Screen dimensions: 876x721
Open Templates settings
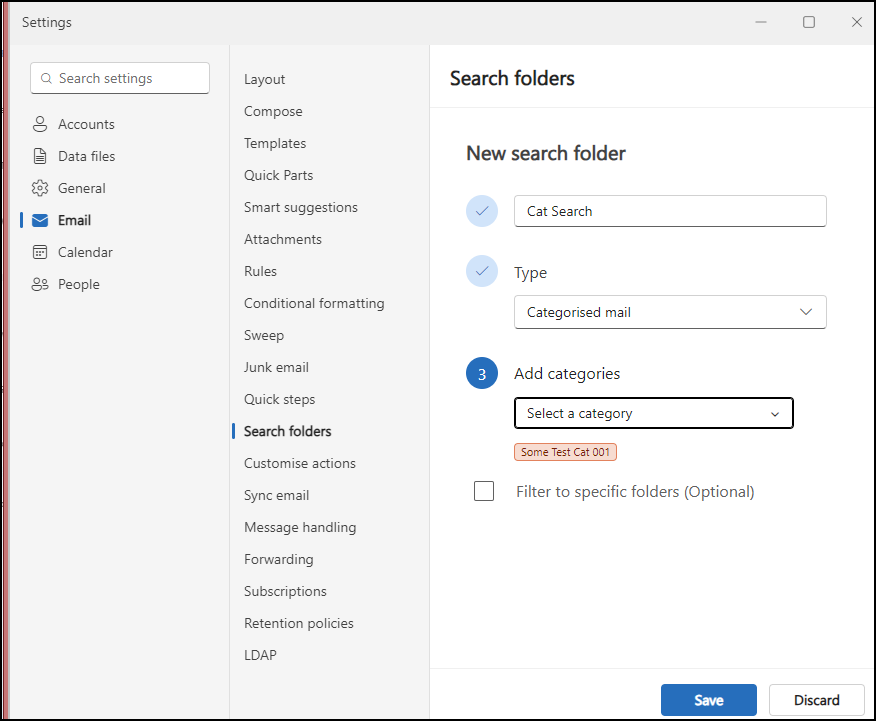pos(275,144)
